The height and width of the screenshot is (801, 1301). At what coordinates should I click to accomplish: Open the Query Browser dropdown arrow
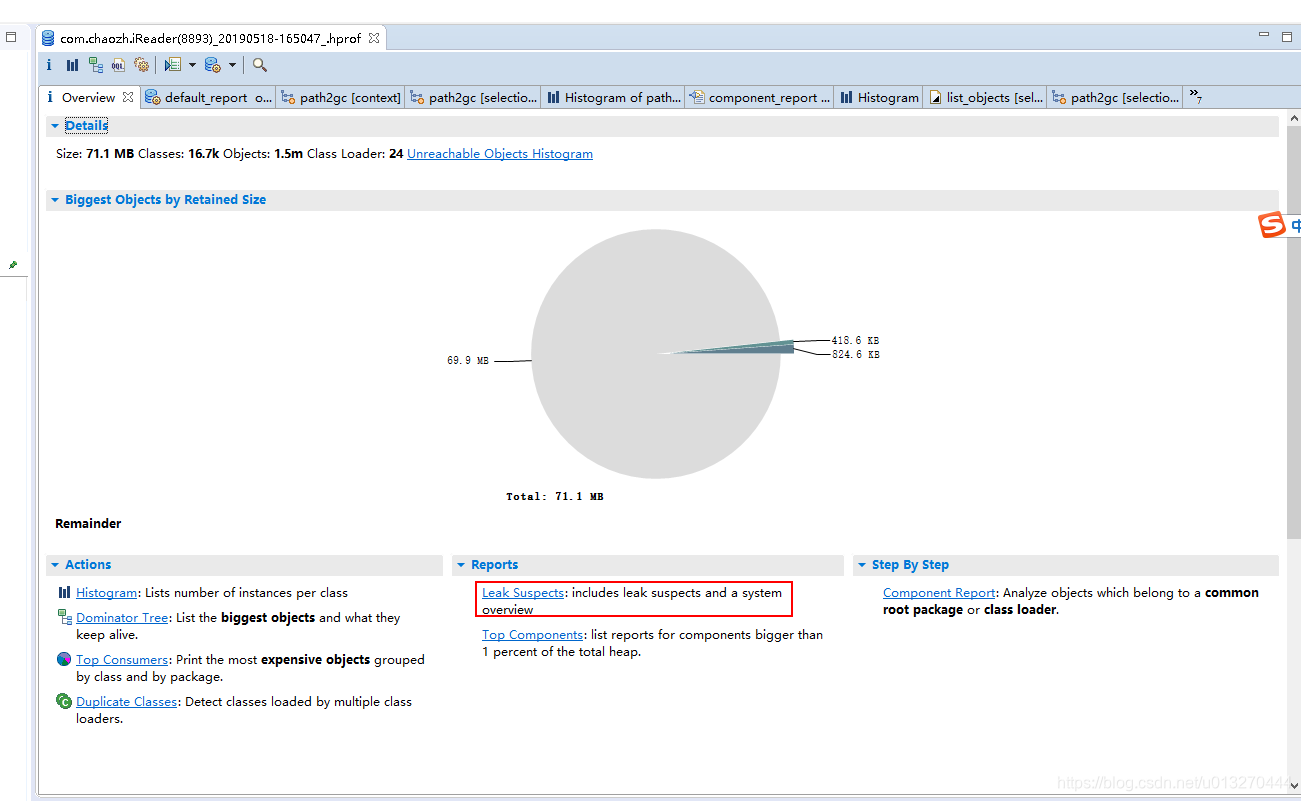pyautogui.click(x=192, y=64)
